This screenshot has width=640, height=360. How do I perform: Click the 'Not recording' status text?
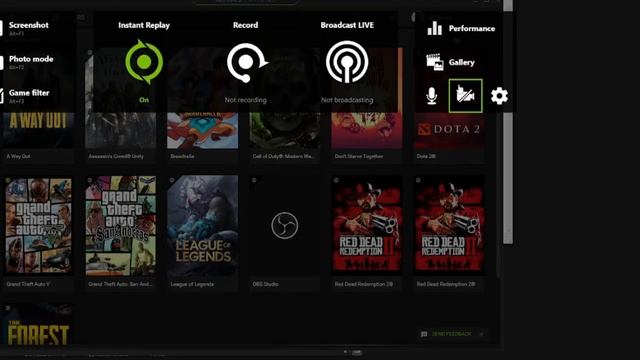click(x=245, y=100)
